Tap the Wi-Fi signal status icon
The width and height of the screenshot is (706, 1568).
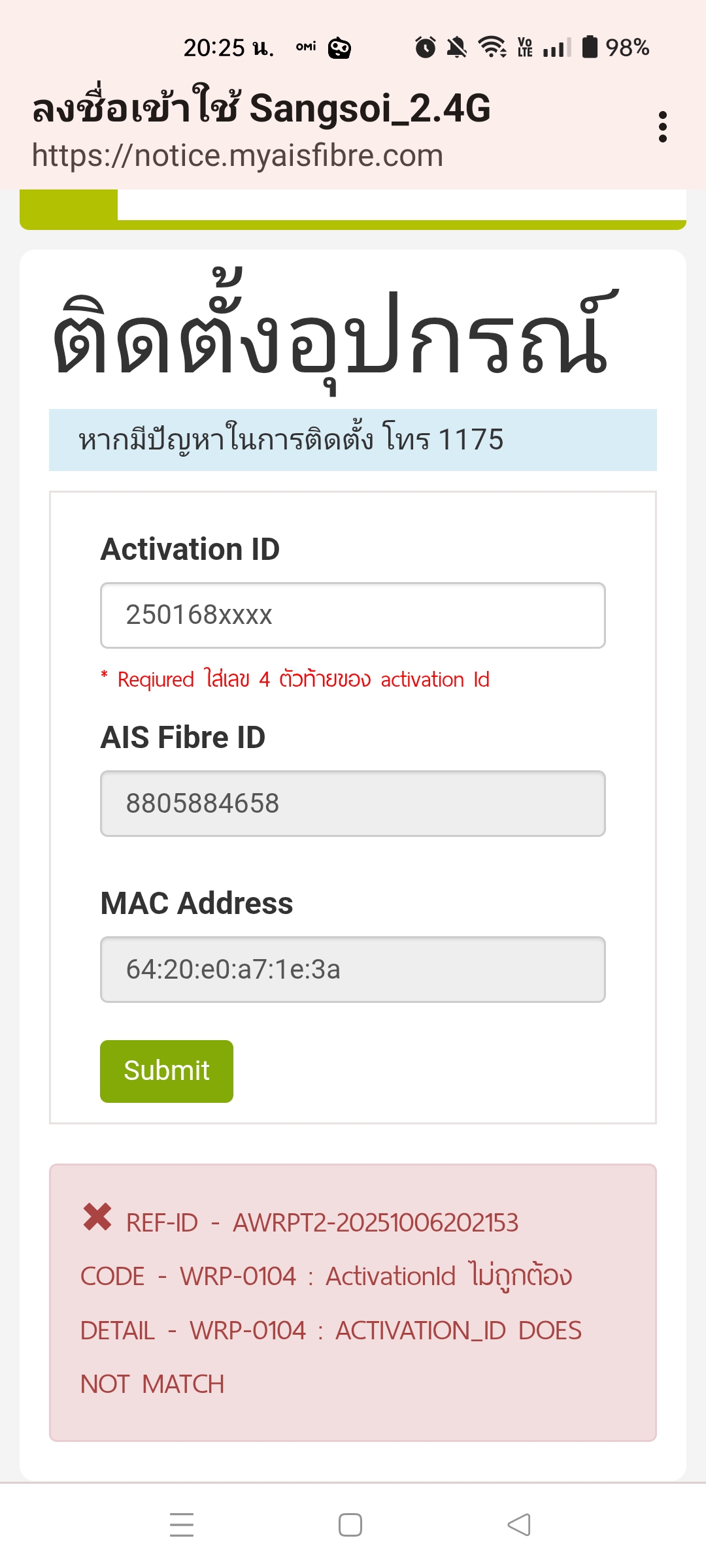(492, 47)
